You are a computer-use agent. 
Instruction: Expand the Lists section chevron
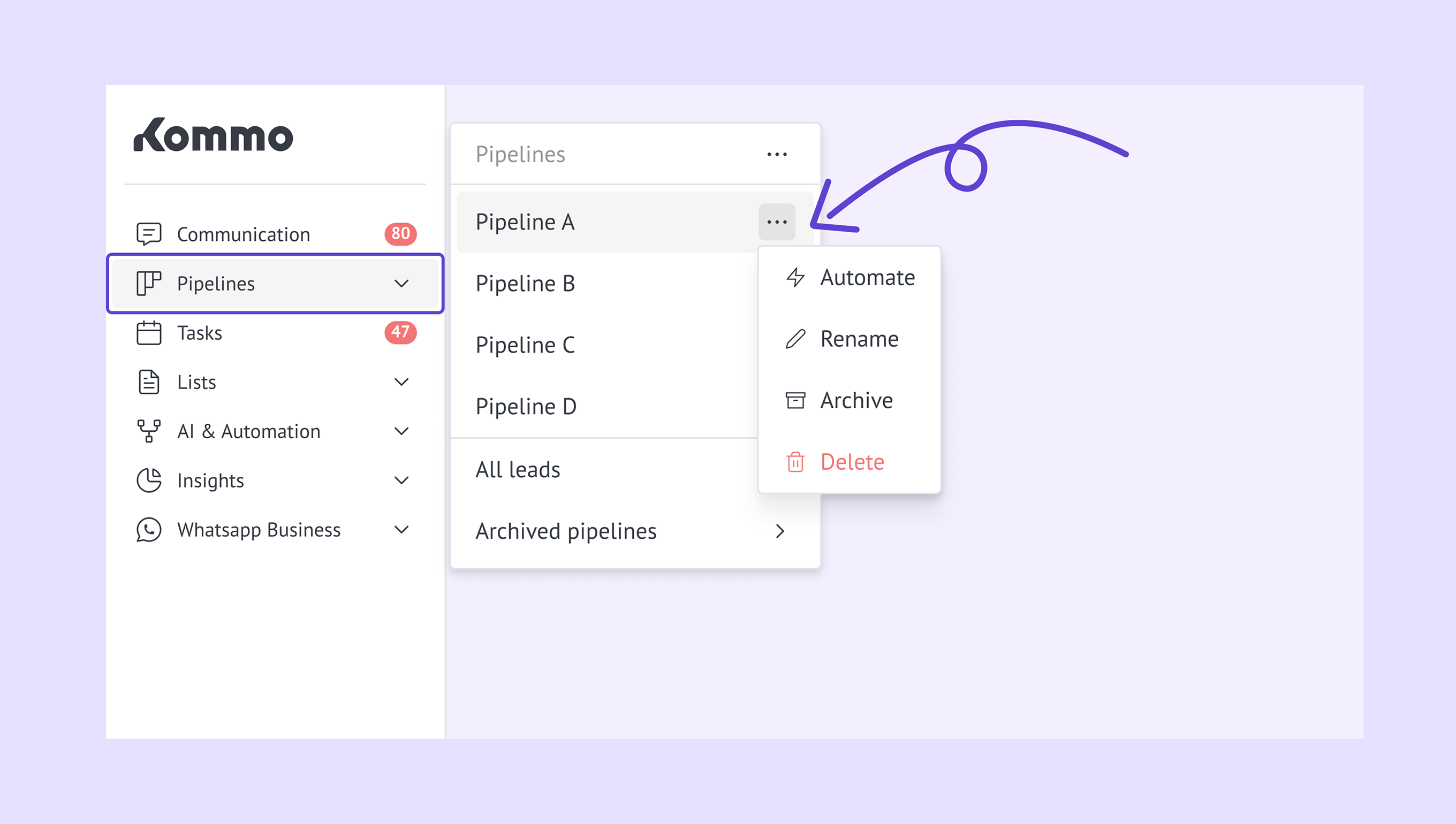[401, 382]
